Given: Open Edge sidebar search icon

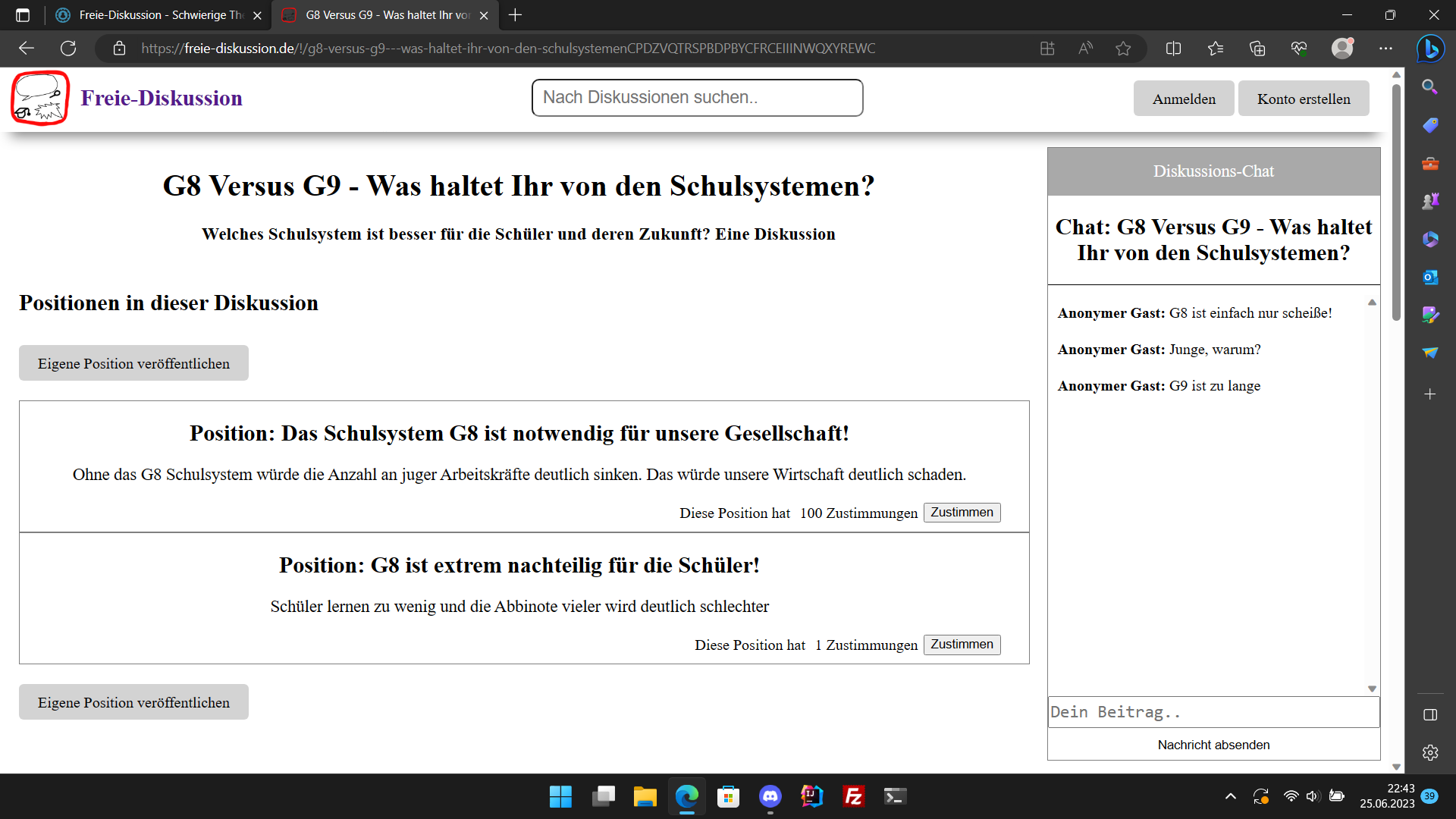Looking at the screenshot, I should click(x=1430, y=87).
